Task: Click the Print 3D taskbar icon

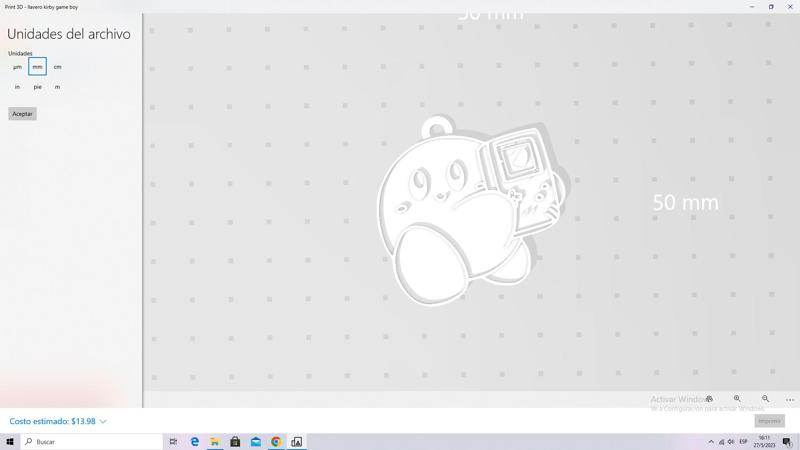Action: click(x=296, y=442)
